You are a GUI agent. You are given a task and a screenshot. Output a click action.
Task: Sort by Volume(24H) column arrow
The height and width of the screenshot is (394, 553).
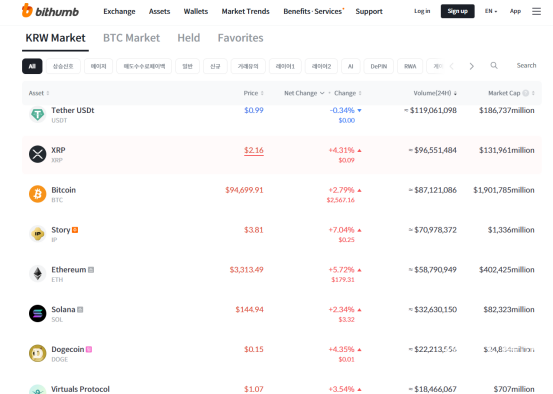tap(455, 93)
